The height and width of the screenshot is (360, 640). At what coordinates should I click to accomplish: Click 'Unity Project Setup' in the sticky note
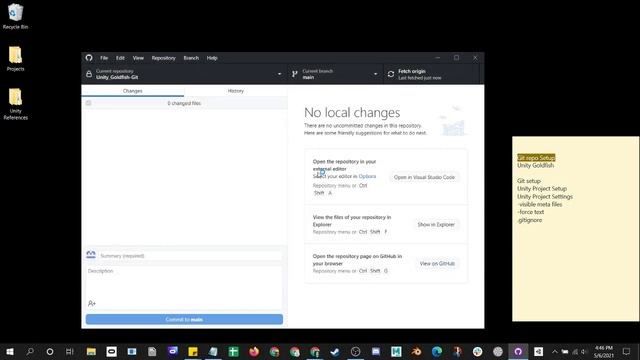pyautogui.click(x=542, y=189)
